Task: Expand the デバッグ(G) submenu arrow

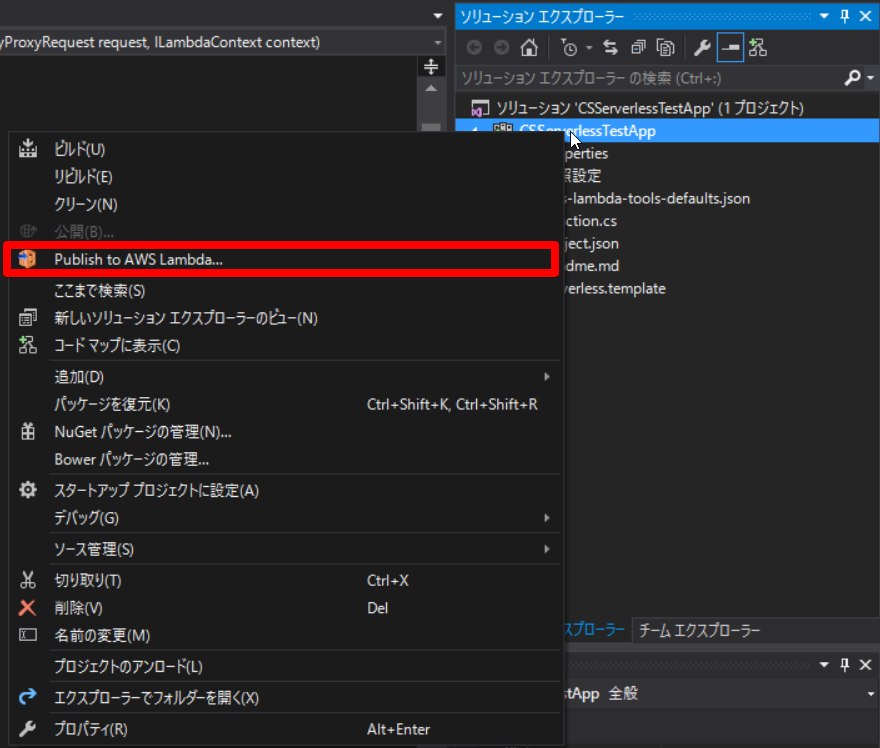Action: (547, 518)
